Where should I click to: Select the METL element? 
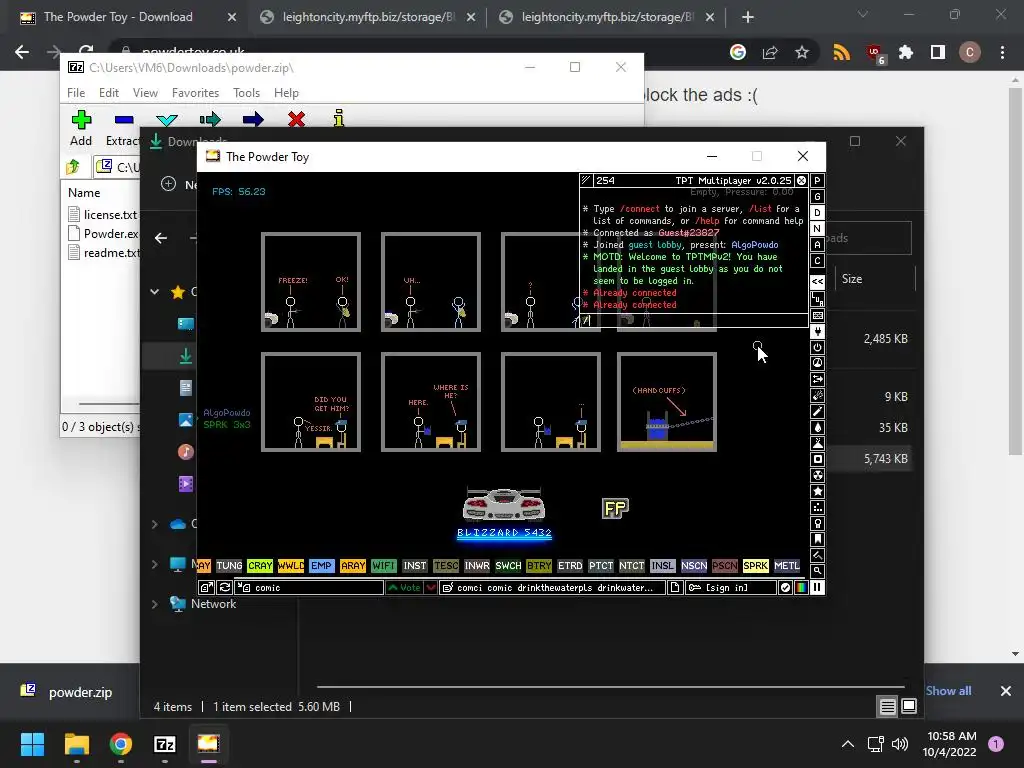(786, 566)
